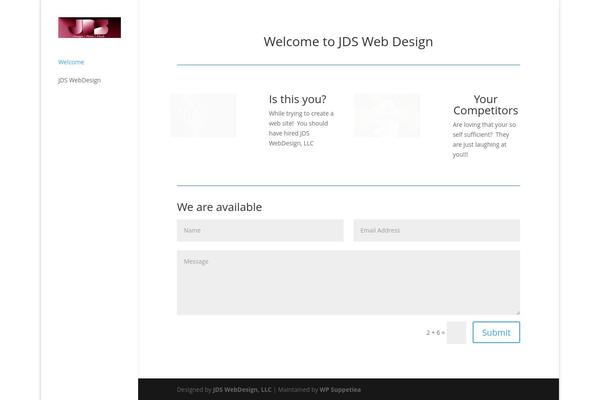Click image beside "Your Competitors"
The width and height of the screenshot is (600, 400).
click(387, 115)
